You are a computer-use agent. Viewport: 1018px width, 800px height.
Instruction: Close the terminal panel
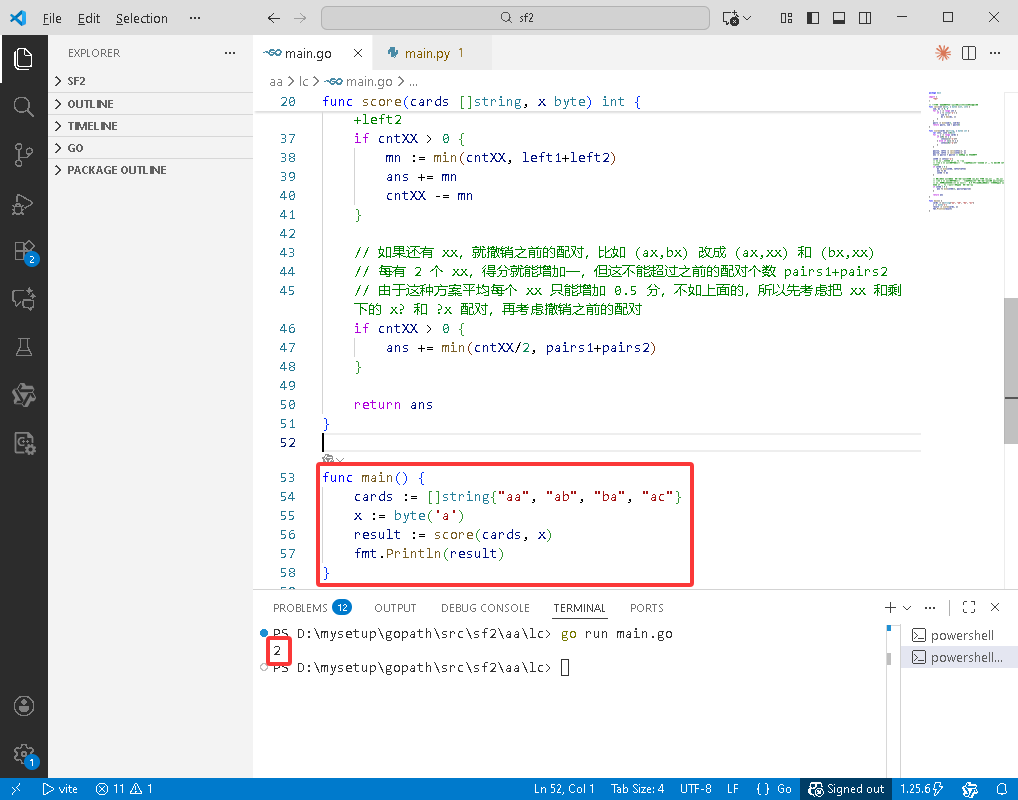click(x=995, y=607)
